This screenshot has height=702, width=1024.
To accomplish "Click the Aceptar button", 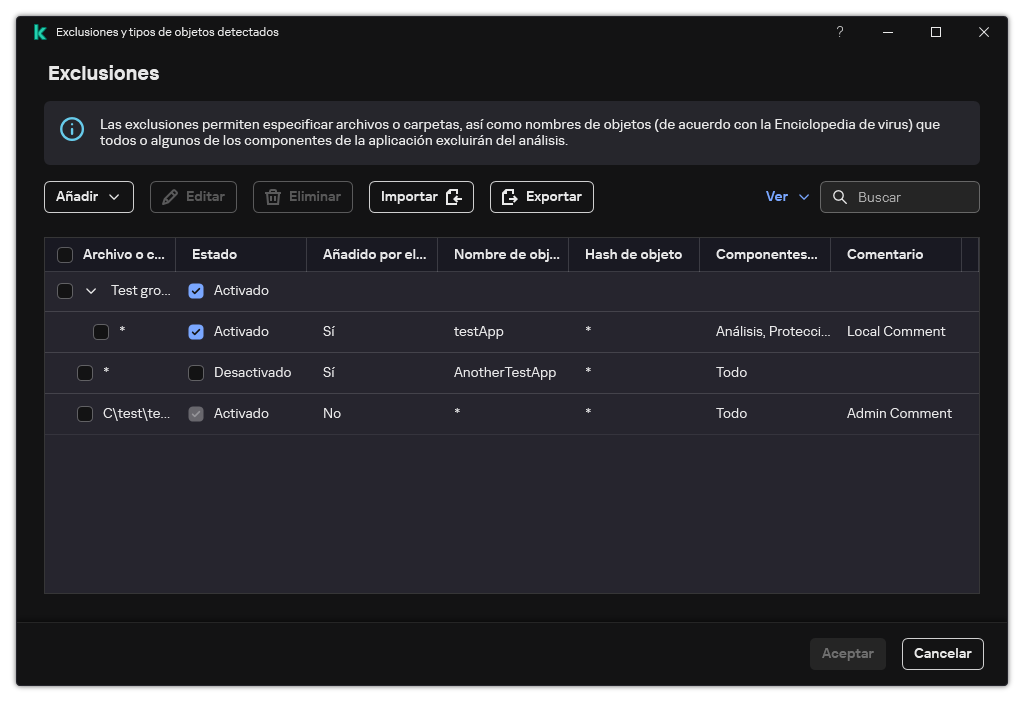I will coord(847,653).
